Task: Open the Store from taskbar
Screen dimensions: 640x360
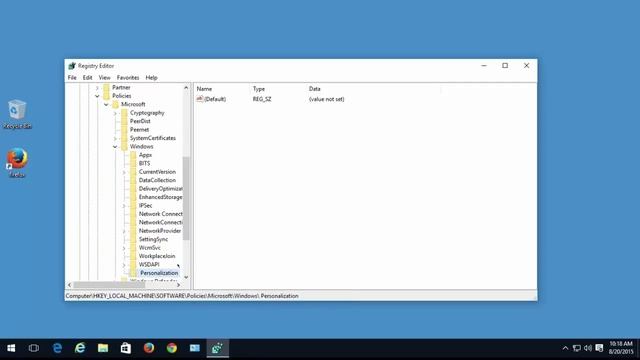Action: click(x=126, y=348)
